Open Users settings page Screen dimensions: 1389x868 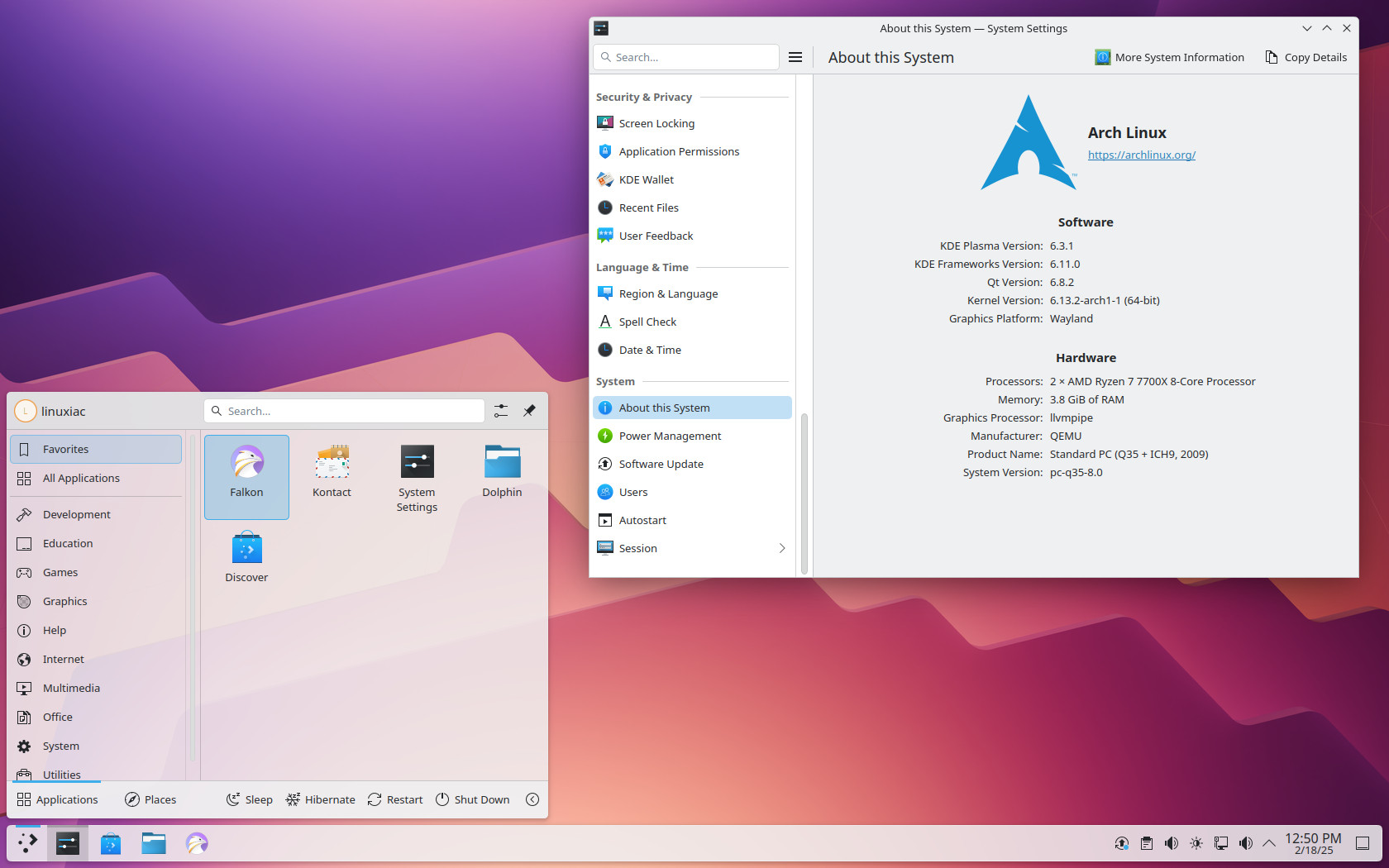point(692,492)
